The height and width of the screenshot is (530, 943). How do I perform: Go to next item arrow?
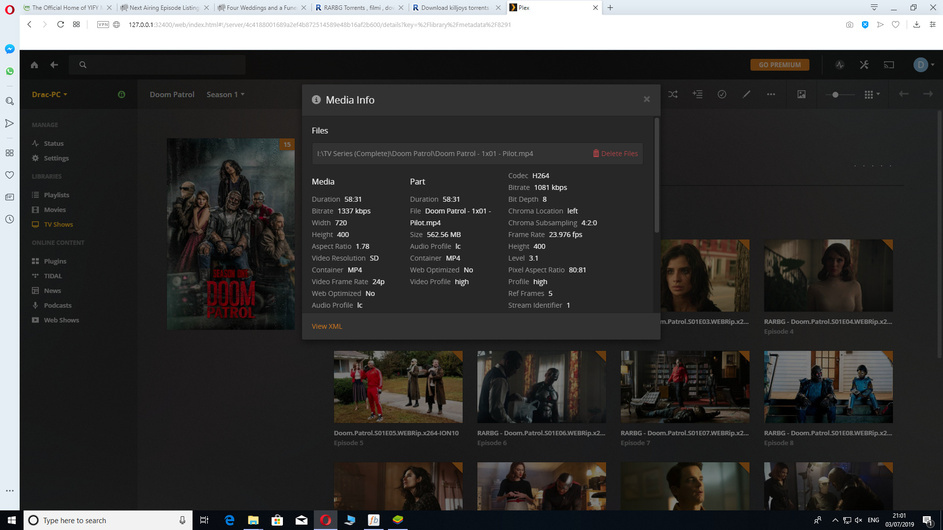coord(928,94)
